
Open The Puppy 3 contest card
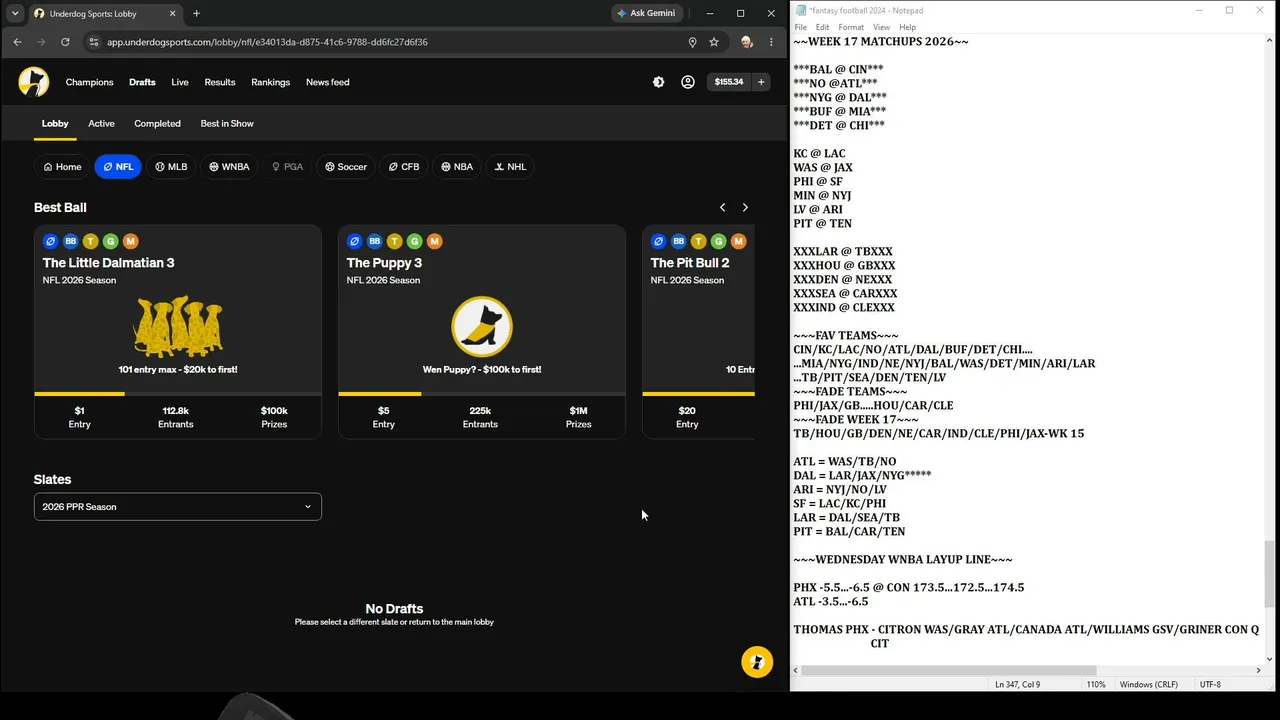pos(482,332)
